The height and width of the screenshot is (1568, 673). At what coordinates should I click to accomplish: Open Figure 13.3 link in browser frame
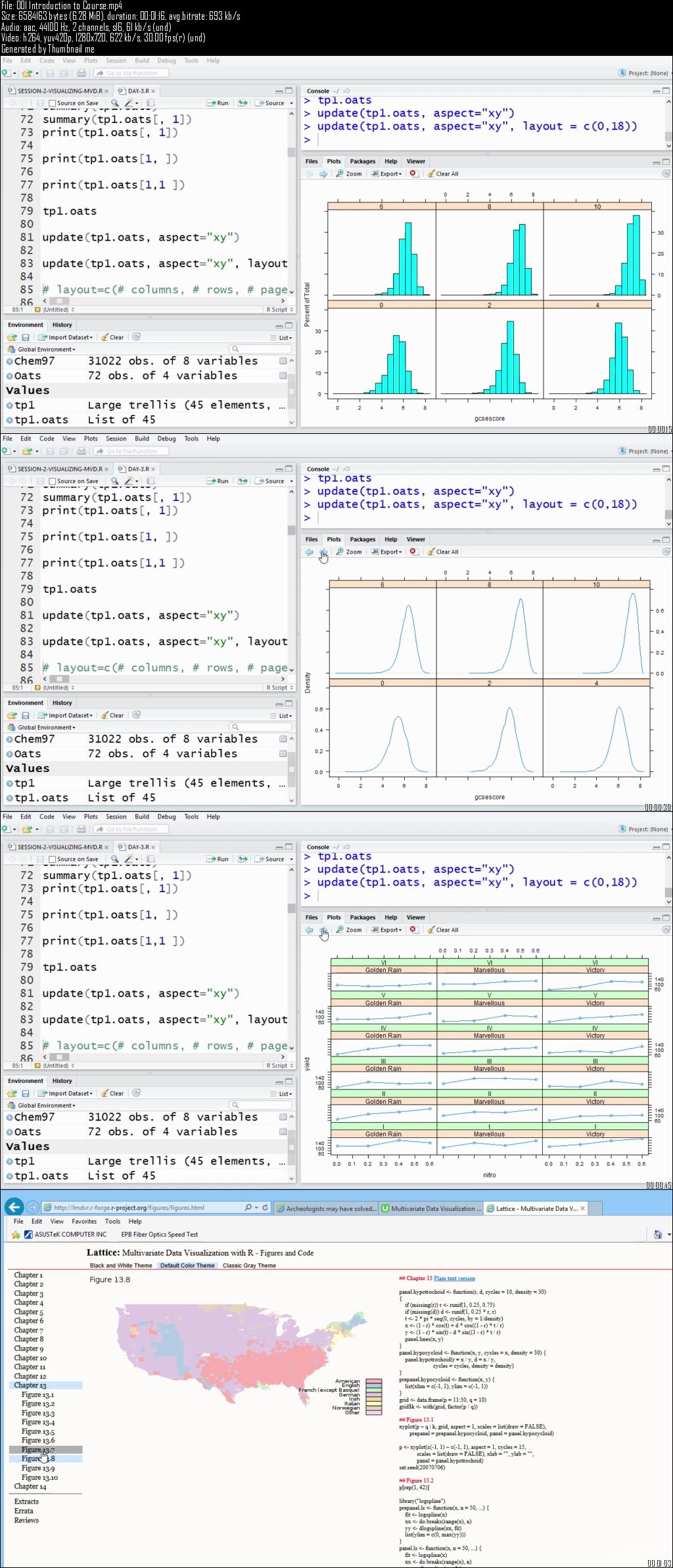[x=38, y=1413]
